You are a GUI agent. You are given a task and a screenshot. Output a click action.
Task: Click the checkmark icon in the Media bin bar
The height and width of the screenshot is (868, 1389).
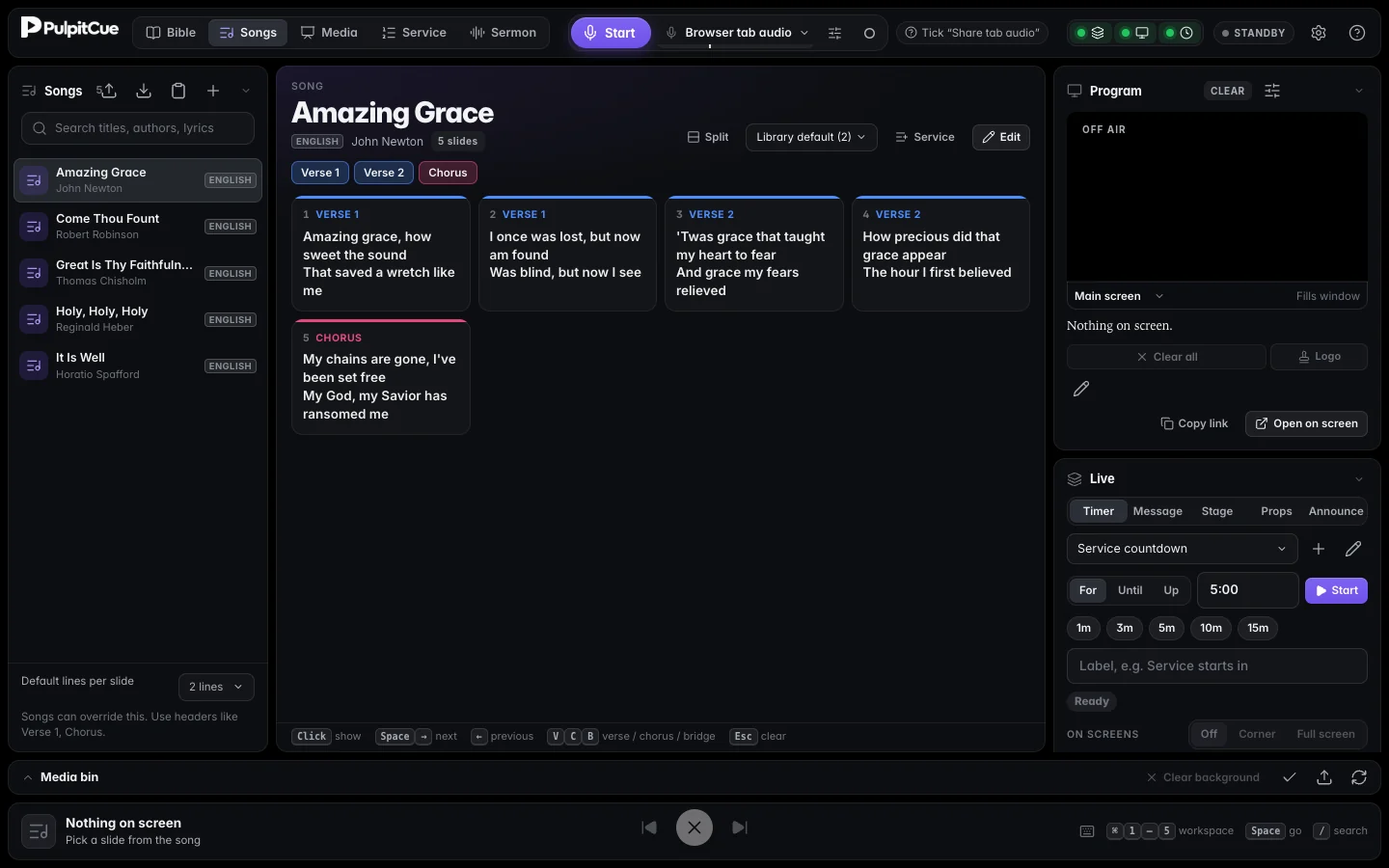[1290, 777]
